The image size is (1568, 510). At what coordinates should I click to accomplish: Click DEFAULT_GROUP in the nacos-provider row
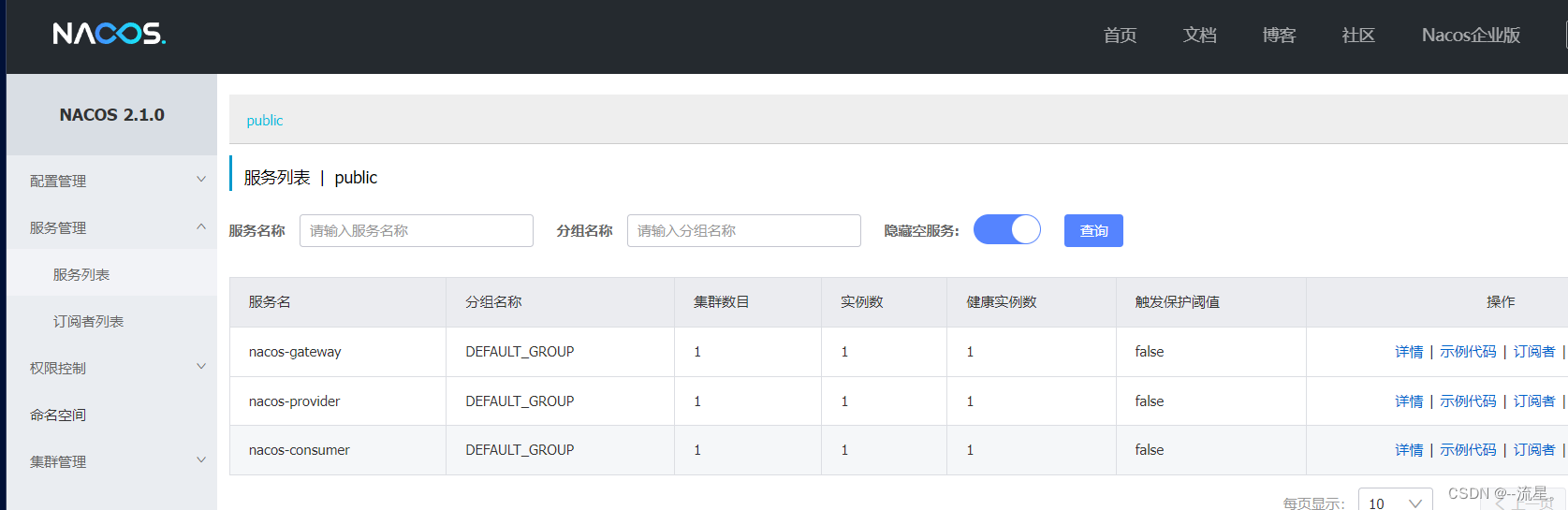coord(520,401)
